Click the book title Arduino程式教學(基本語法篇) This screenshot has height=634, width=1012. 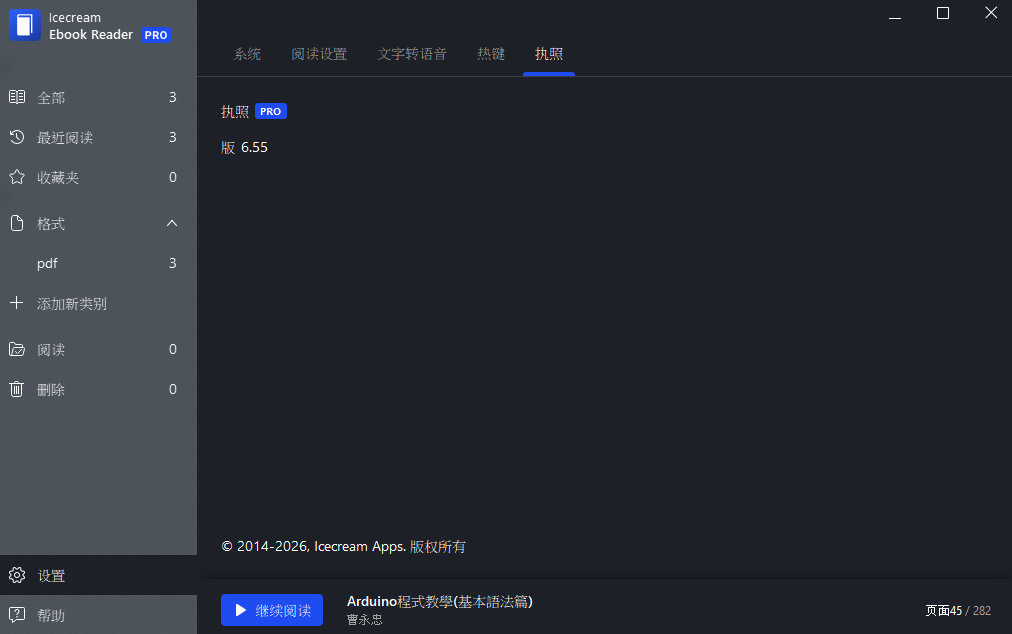point(440,602)
